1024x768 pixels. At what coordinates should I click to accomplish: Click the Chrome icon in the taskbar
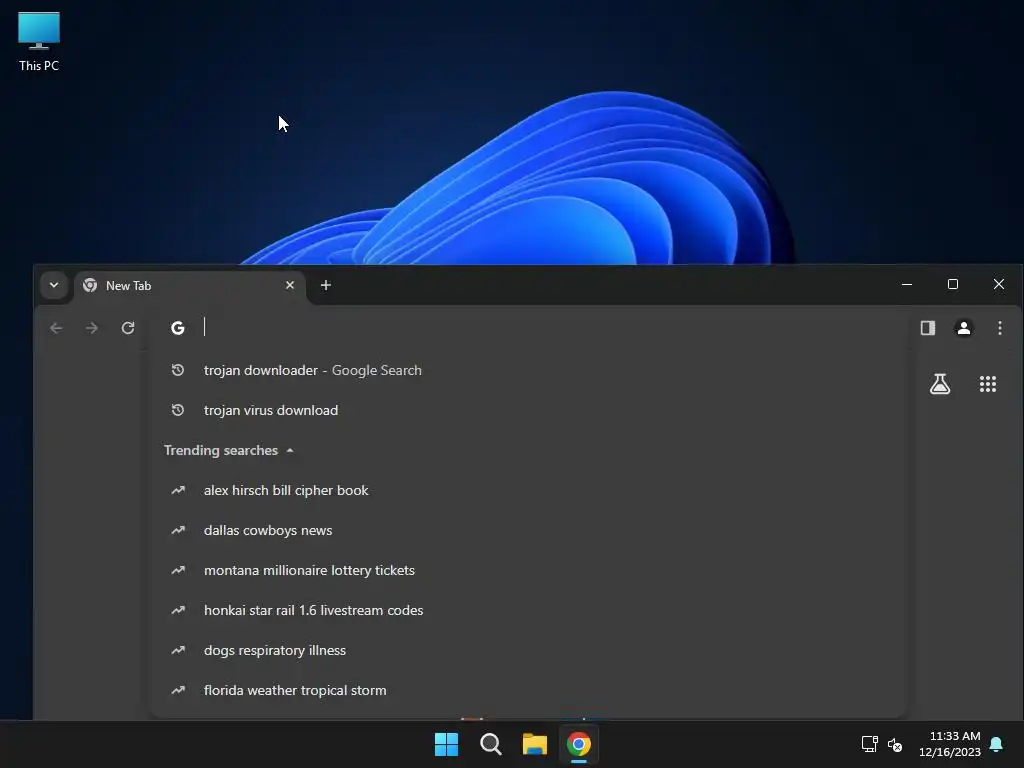[579, 744]
